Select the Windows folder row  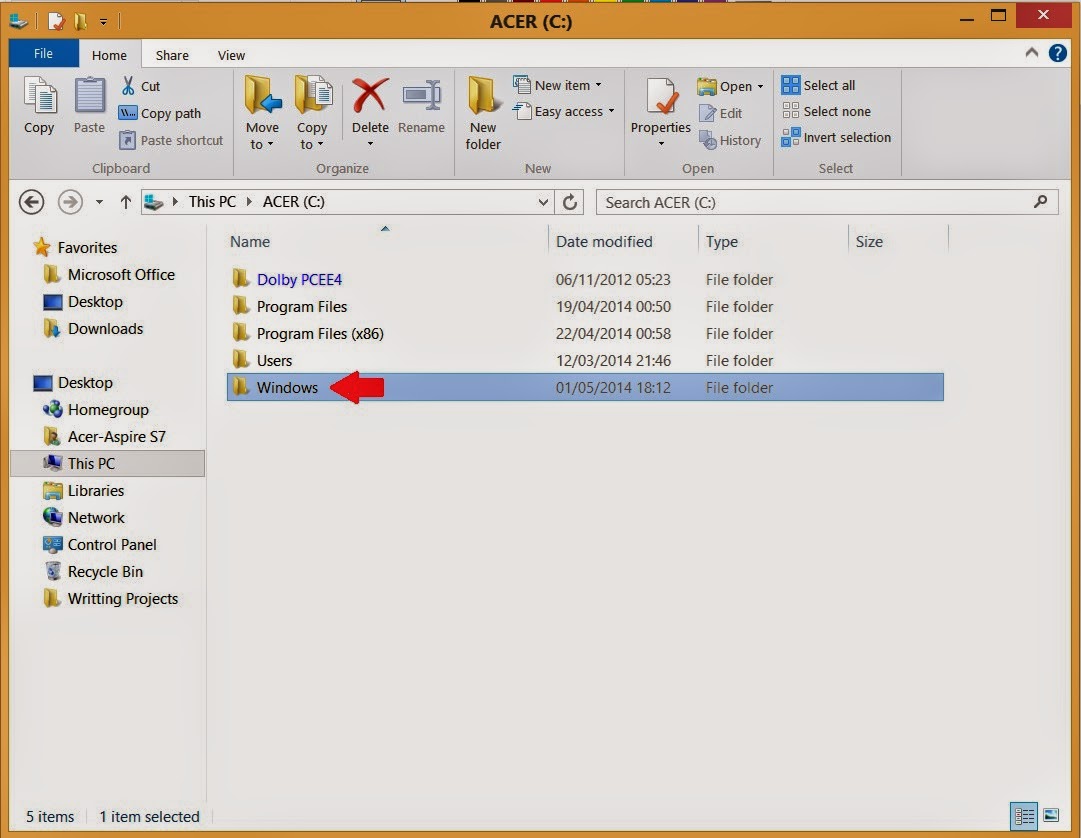[x=585, y=387]
